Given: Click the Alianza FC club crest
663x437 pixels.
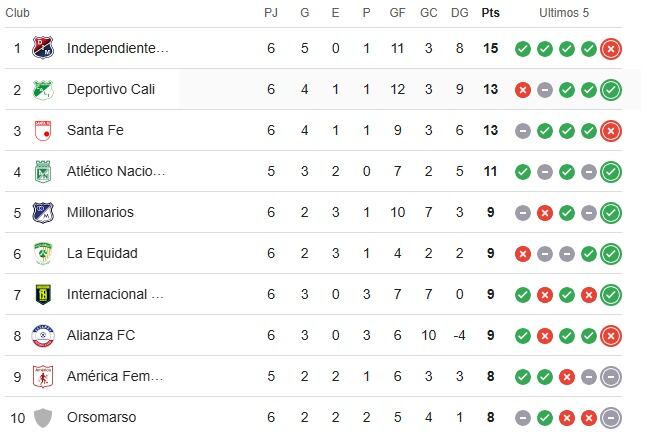Looking at the screenshot, I should (42, 335).
